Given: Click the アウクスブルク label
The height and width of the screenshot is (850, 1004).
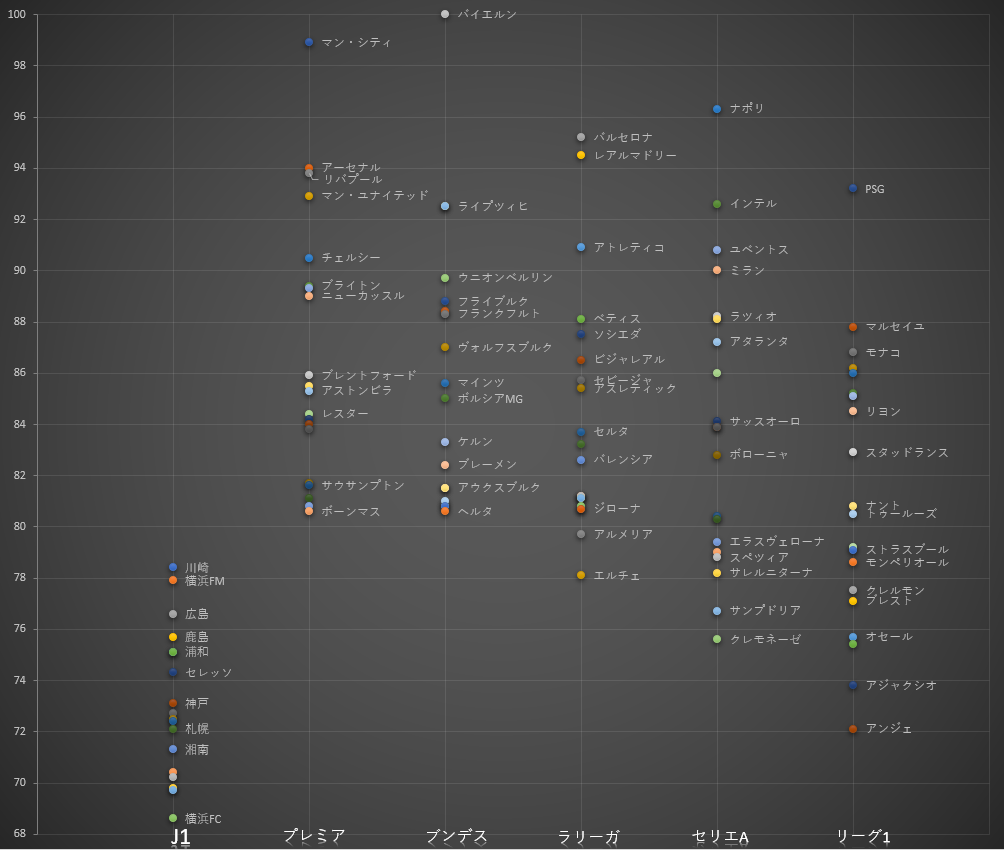Looking at the screenshot, I should click(499, 487).
